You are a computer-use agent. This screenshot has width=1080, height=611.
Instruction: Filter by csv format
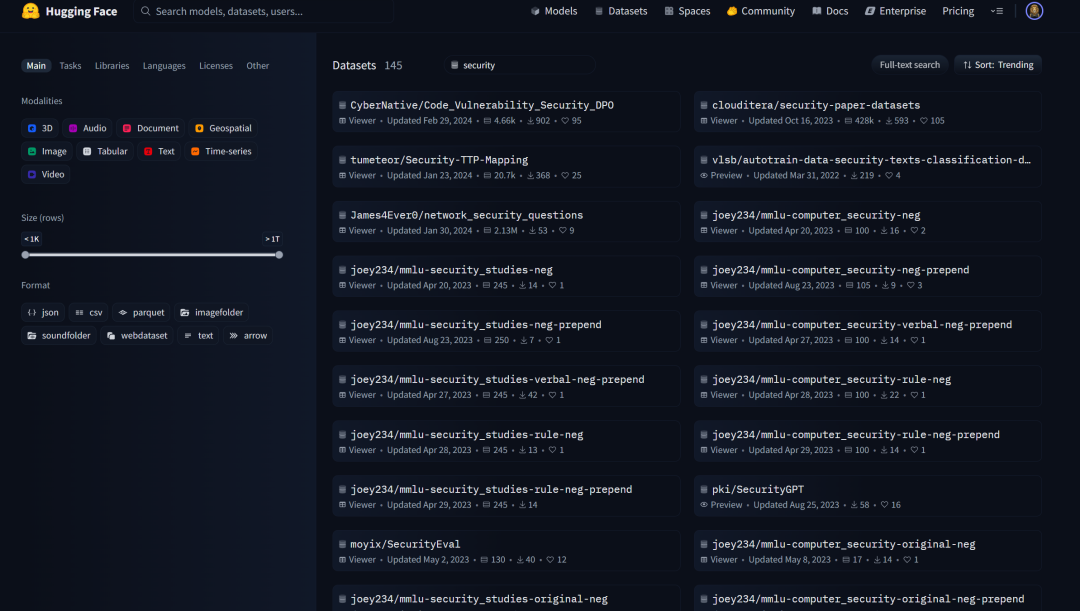(89, 313)
